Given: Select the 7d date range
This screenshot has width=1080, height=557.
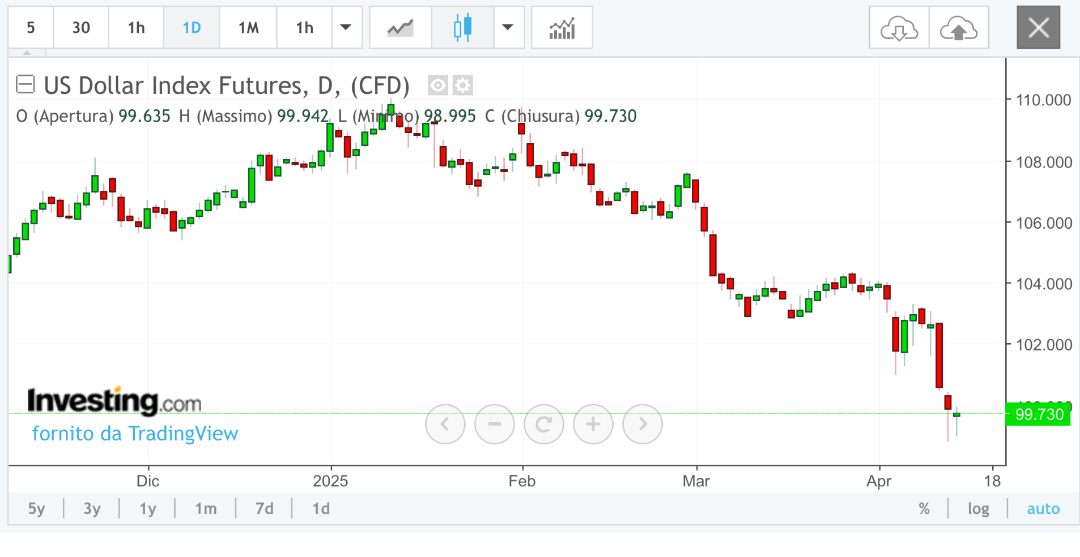Looking at the screenshot, I should (264, 509).
